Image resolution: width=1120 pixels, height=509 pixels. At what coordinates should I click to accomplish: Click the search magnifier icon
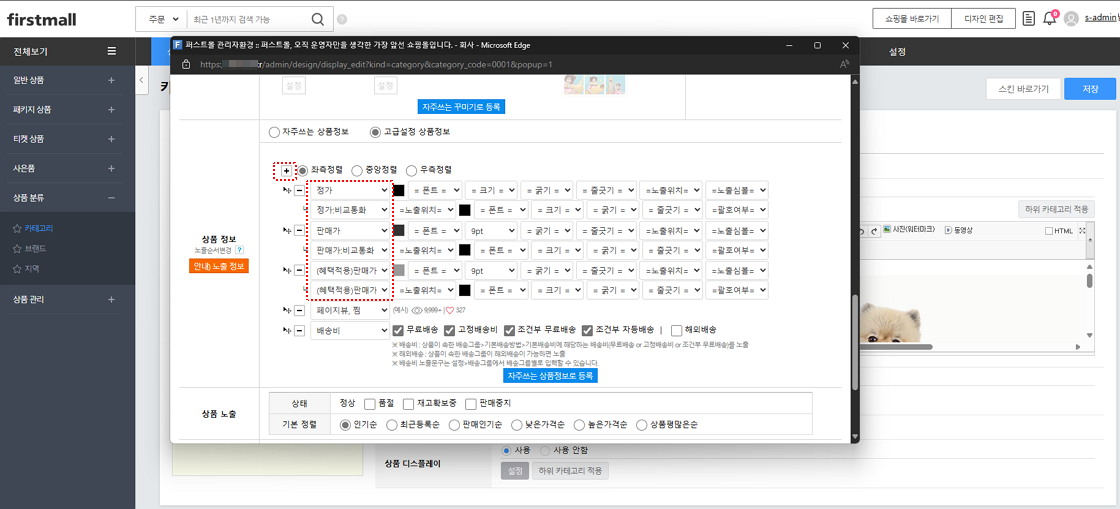coord(317,19)
